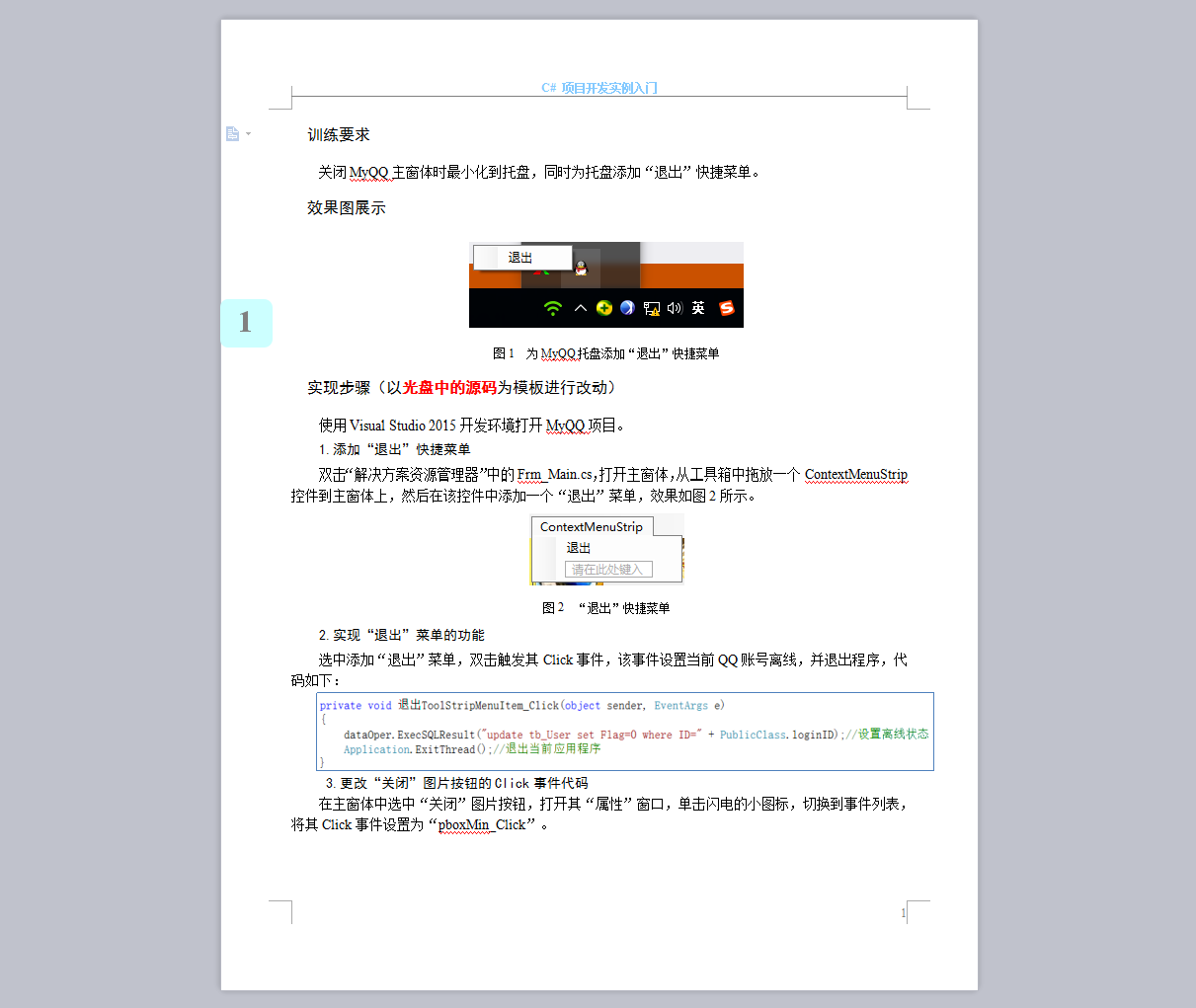1196x1008 pixels.
Task: Click the green comment "//设置离线状态"
Action: [x=887, y=735]
